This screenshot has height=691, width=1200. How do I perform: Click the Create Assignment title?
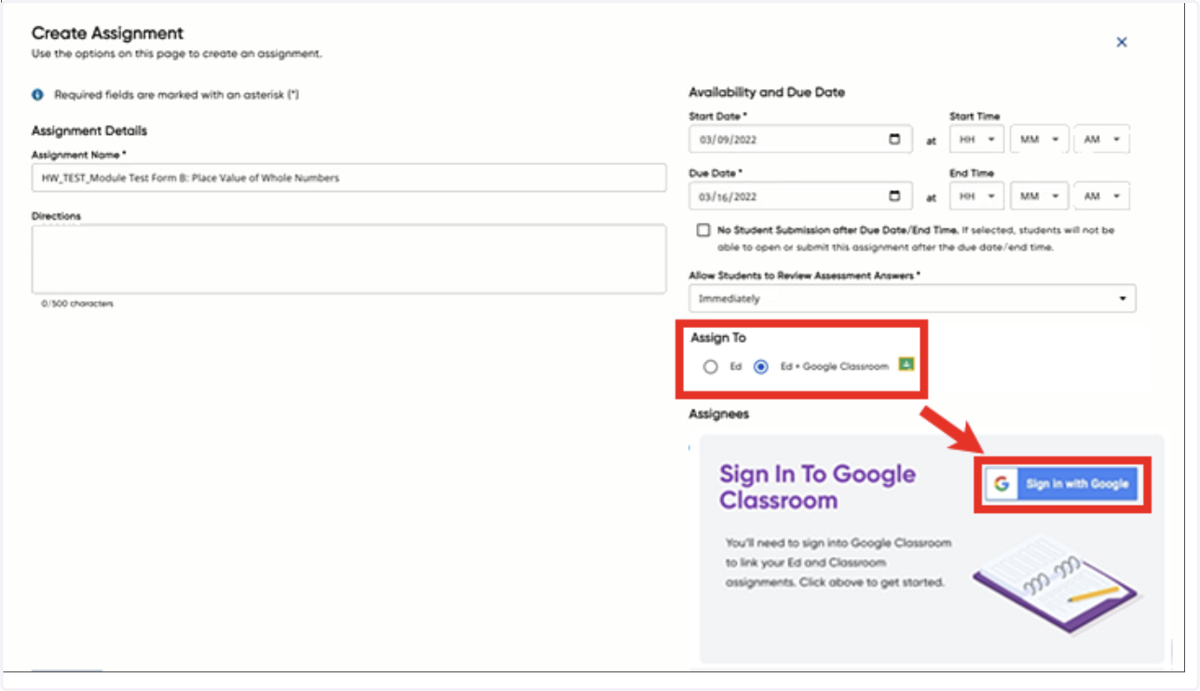pyautogui.click(x=107, y=34)
